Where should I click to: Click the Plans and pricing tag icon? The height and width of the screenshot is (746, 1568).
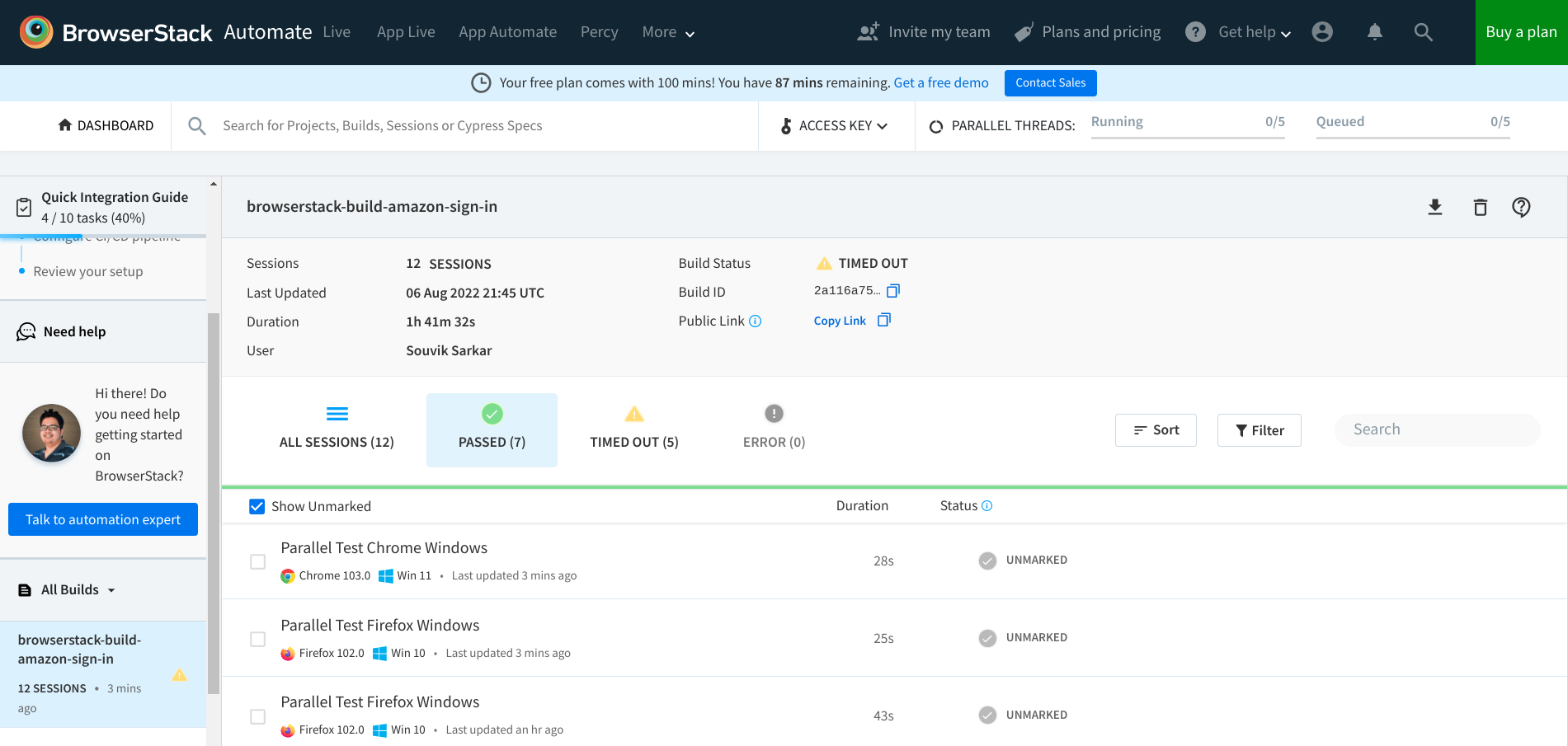coord(1024,32)
